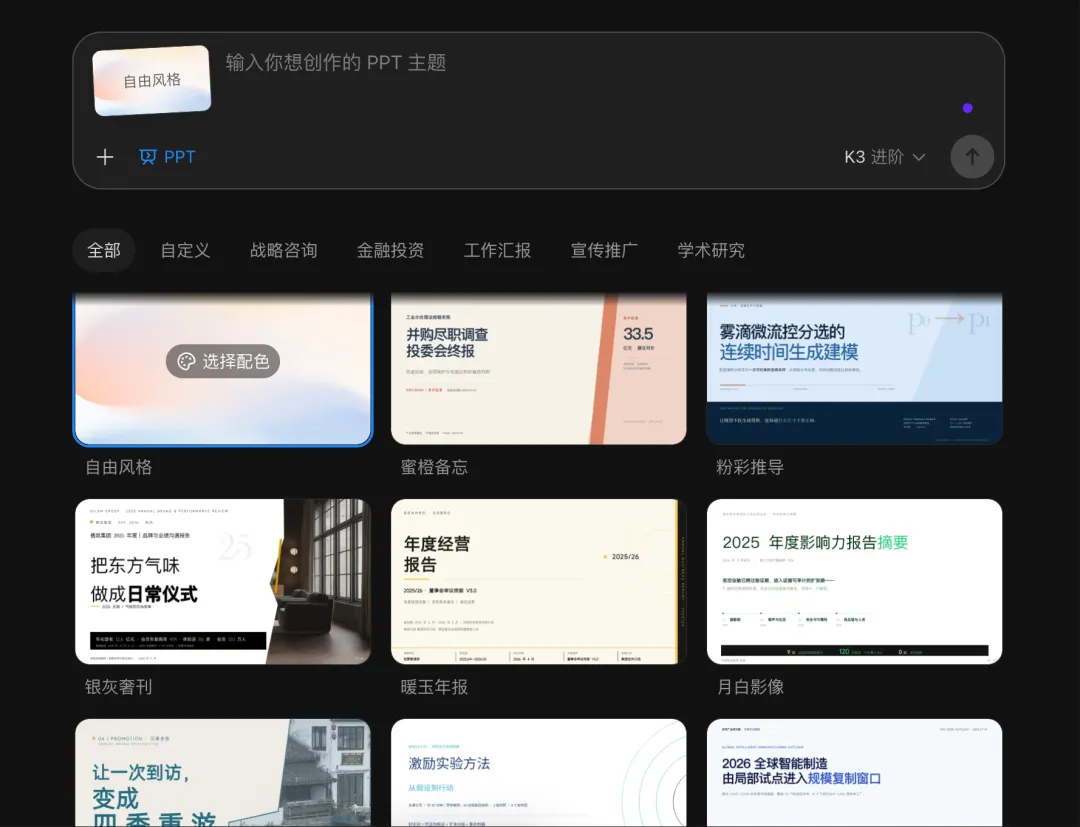The image size is (1080, 827).
Task: Click the purple dot indicator in input box
Action: (968, 108)
